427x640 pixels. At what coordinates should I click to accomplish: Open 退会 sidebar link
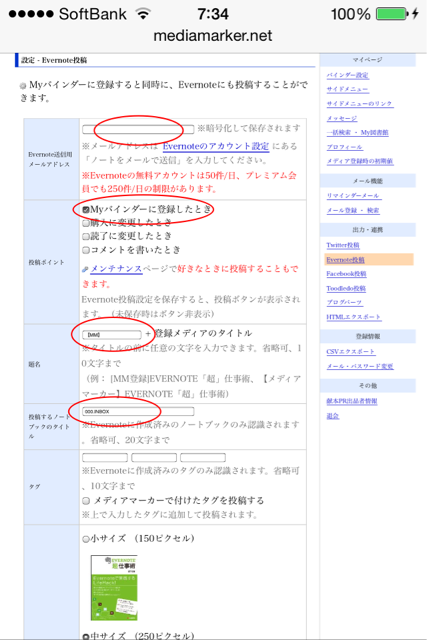point(333,416)
